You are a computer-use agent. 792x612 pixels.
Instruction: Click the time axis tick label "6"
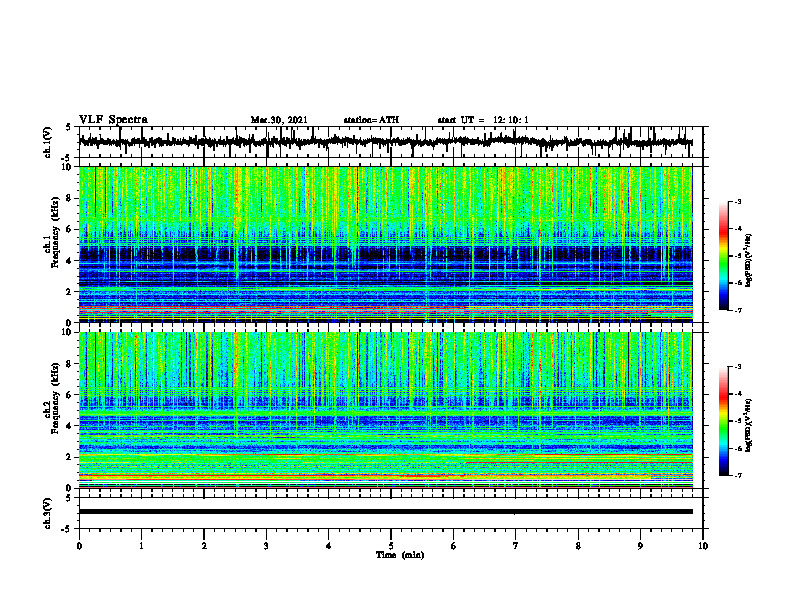coord(454,546)
